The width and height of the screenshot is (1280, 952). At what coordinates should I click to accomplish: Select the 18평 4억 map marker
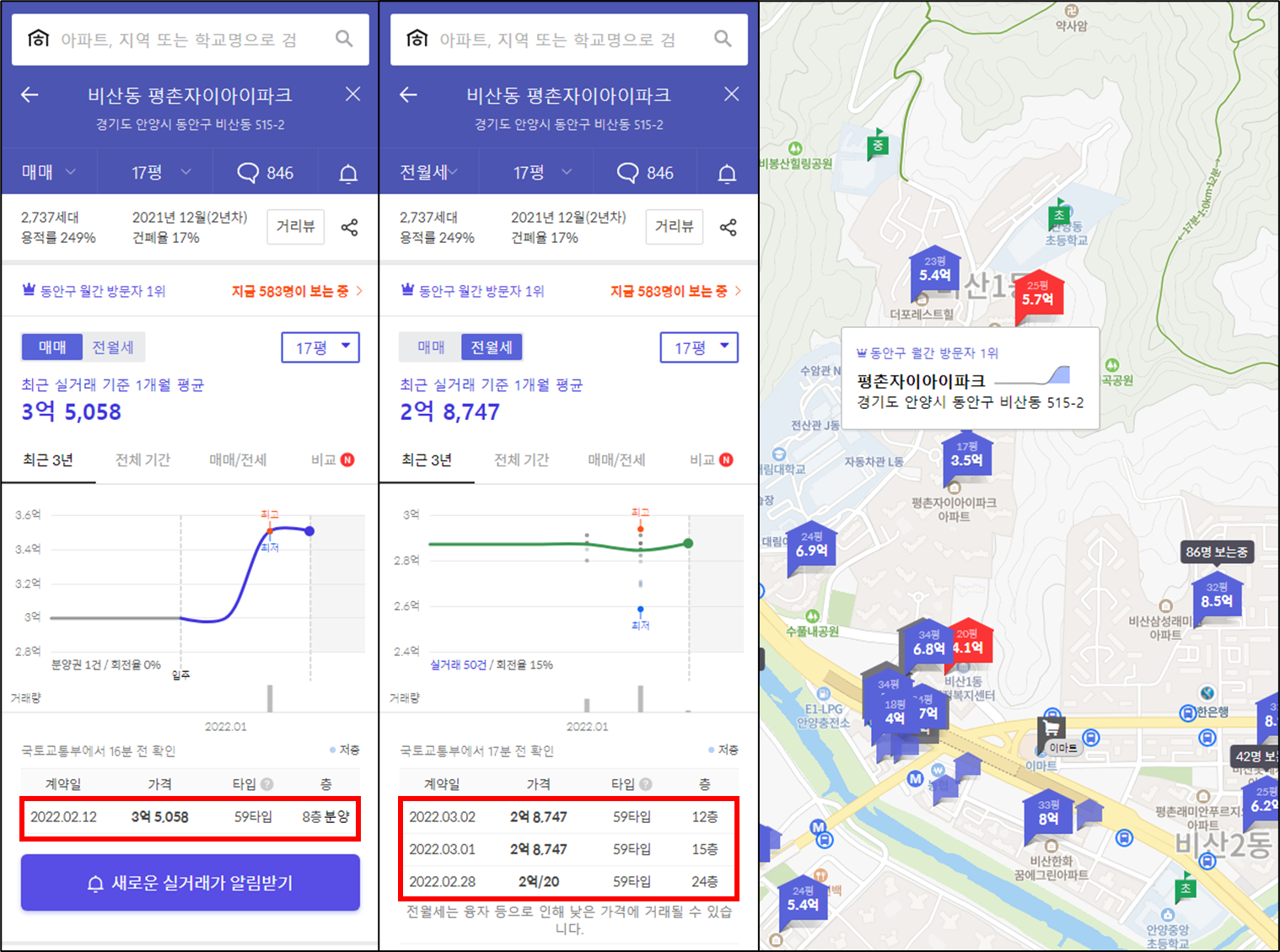coord(895,717)
